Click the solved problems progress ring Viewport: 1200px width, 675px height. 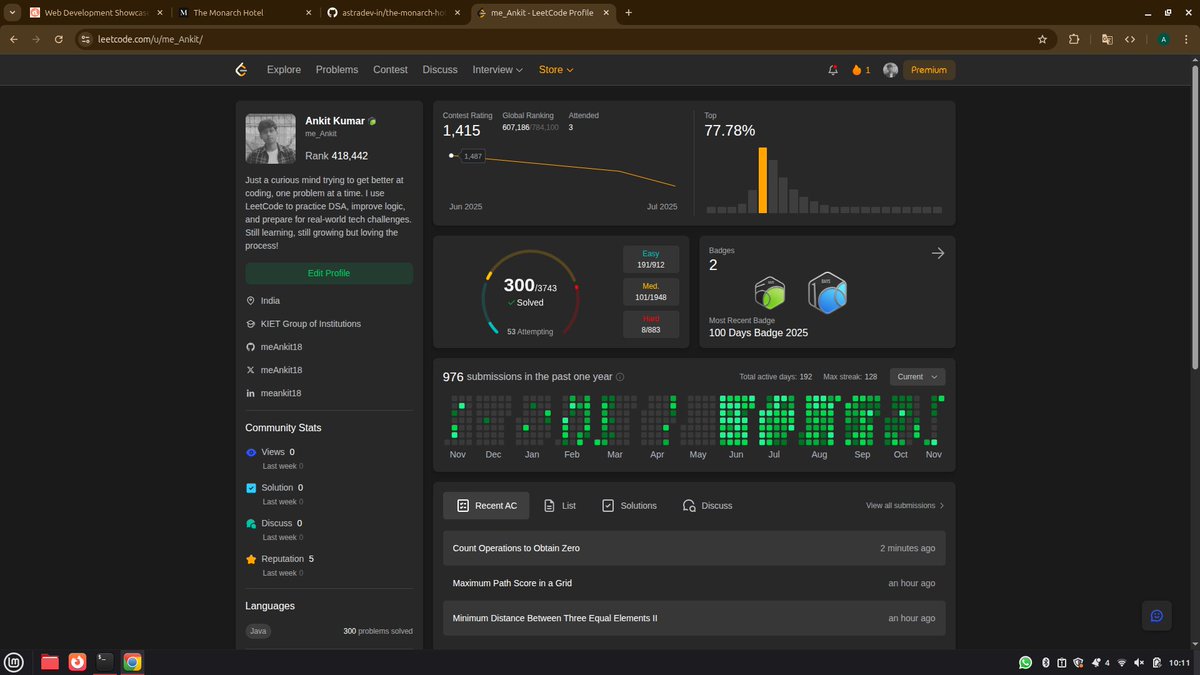(531, 292)
